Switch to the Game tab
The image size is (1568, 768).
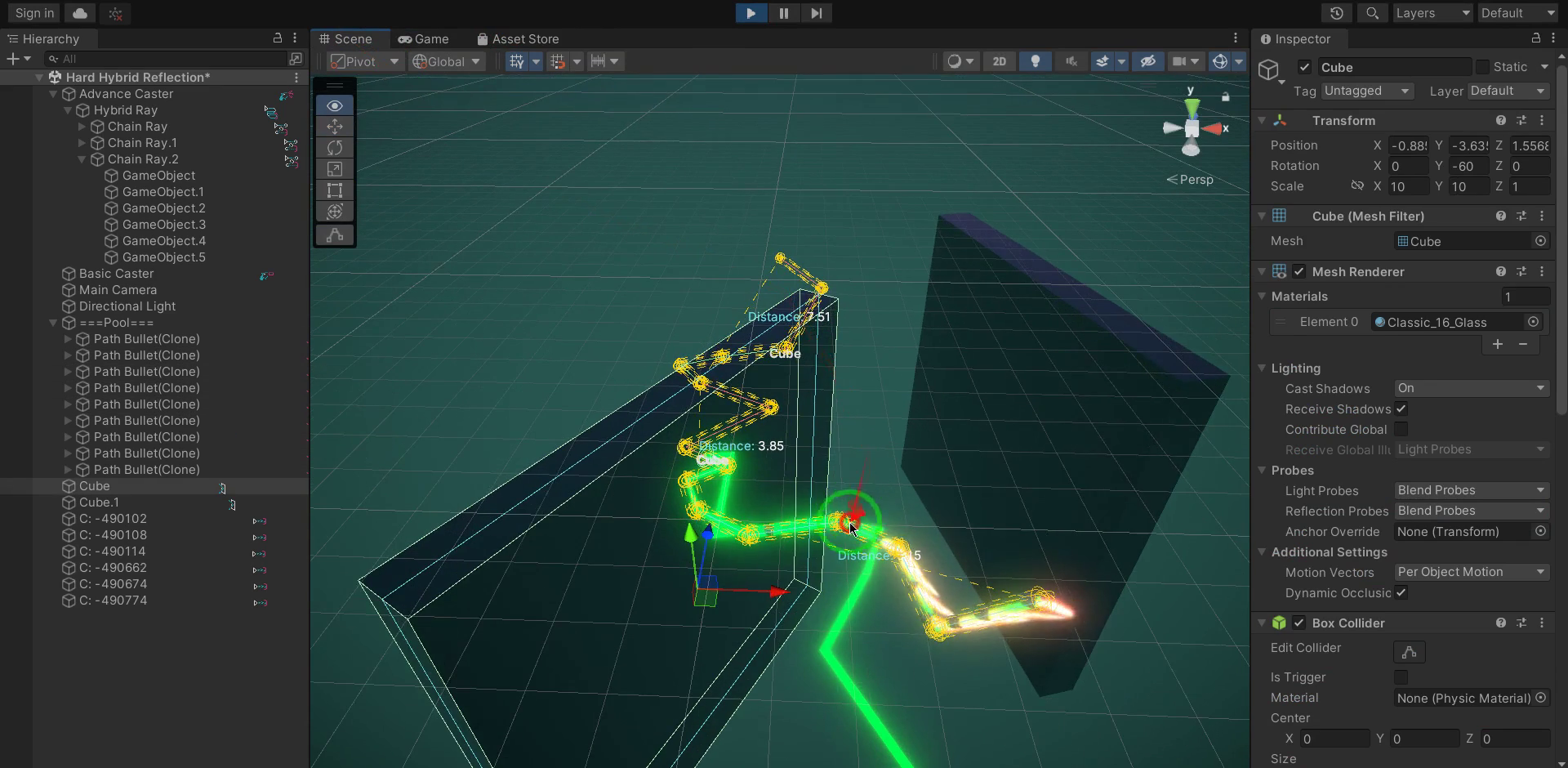(424, 38)
